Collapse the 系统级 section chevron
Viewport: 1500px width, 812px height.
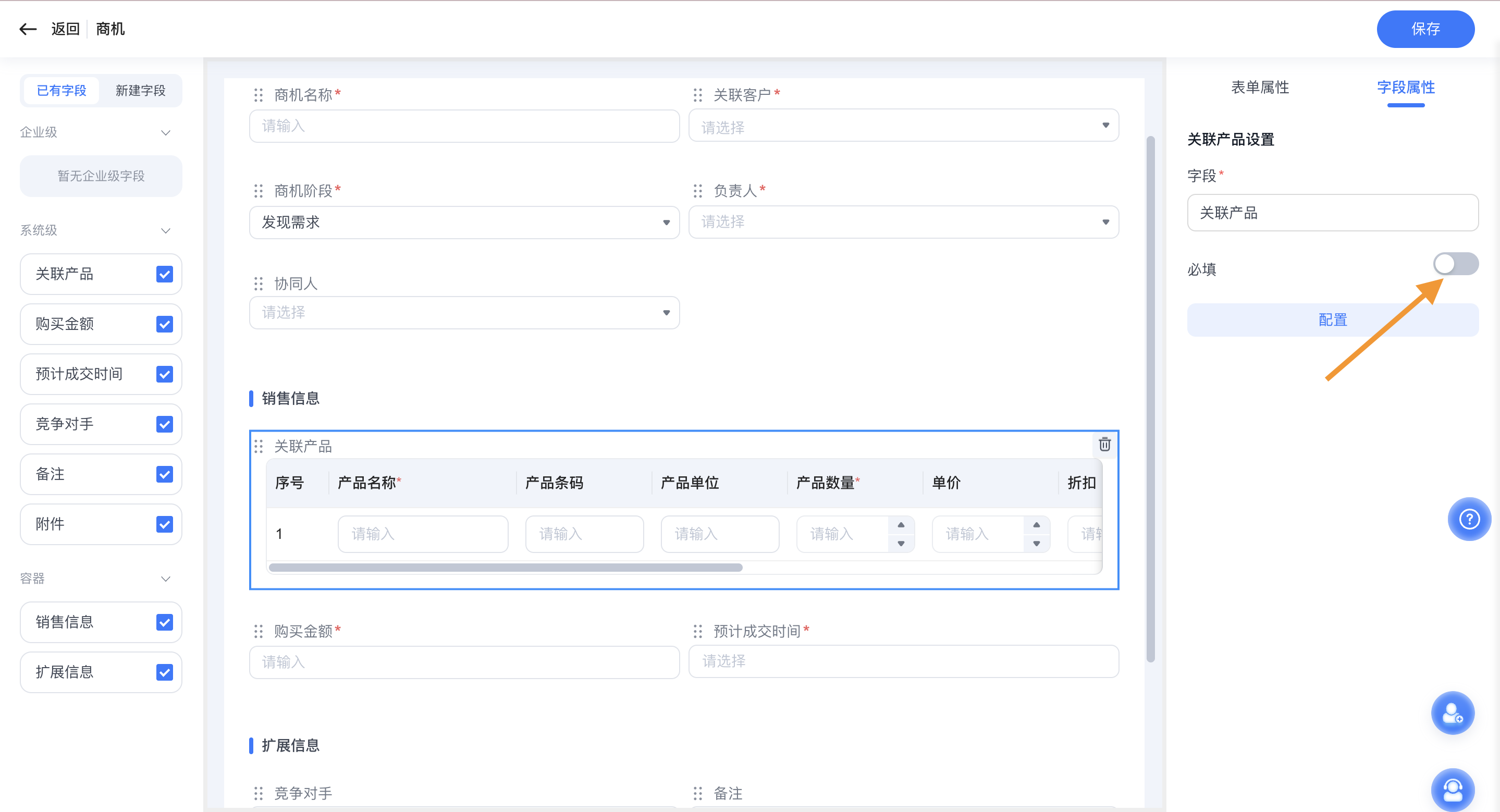pos(165,230)
